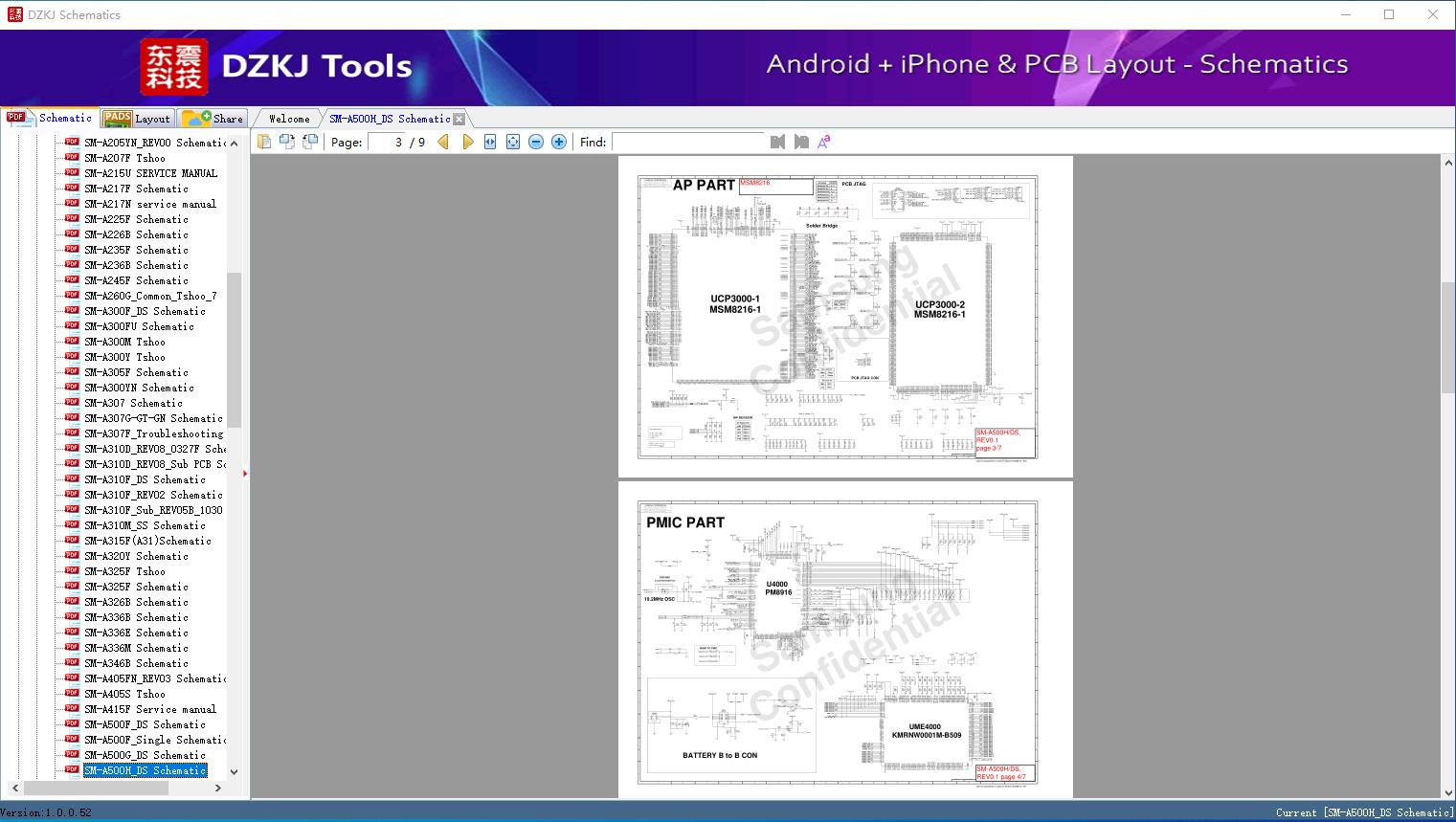Screen dimensions: 1456x822
Task: Collapse the left panel with red arrow
Action: point(245,473)
